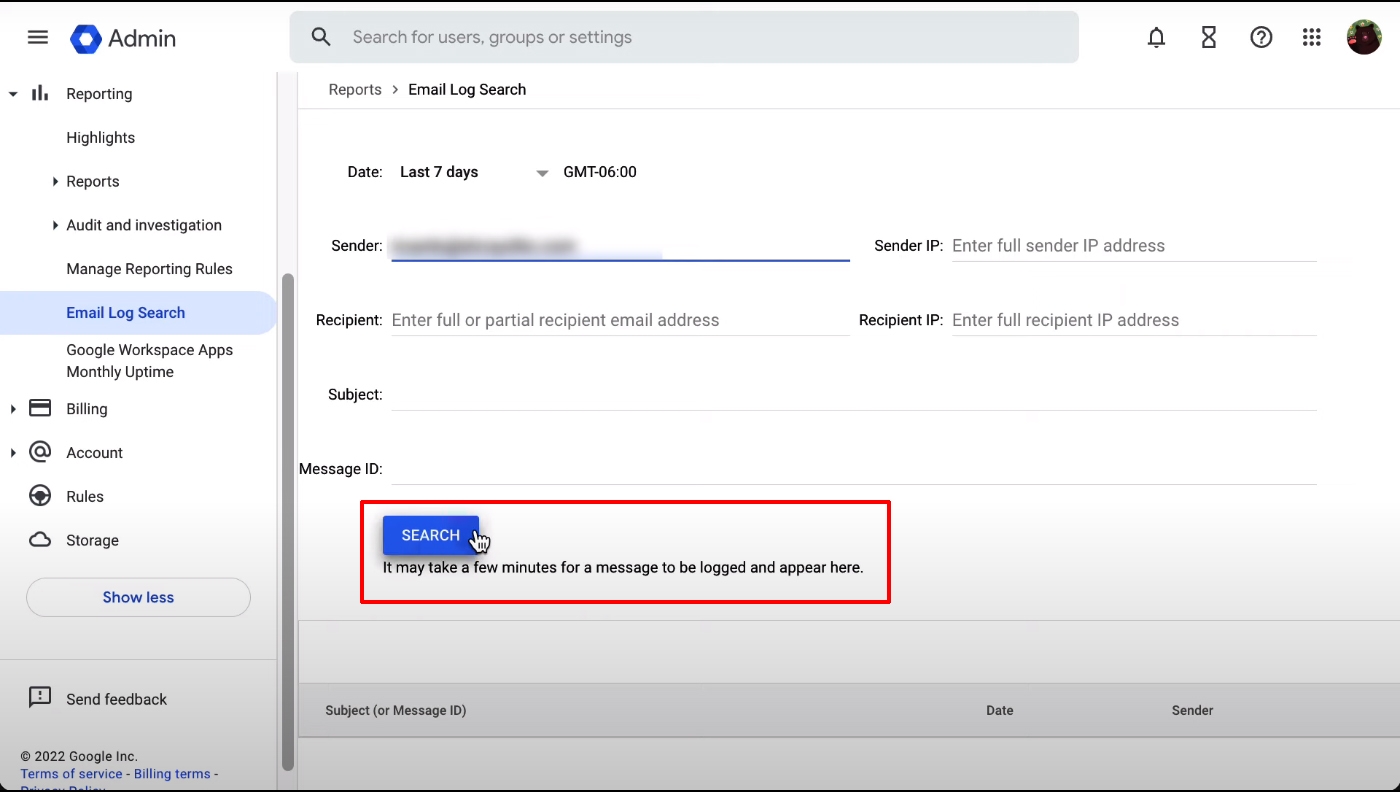
Task: Click the Subject input field
Action: (x=854, y=395)
